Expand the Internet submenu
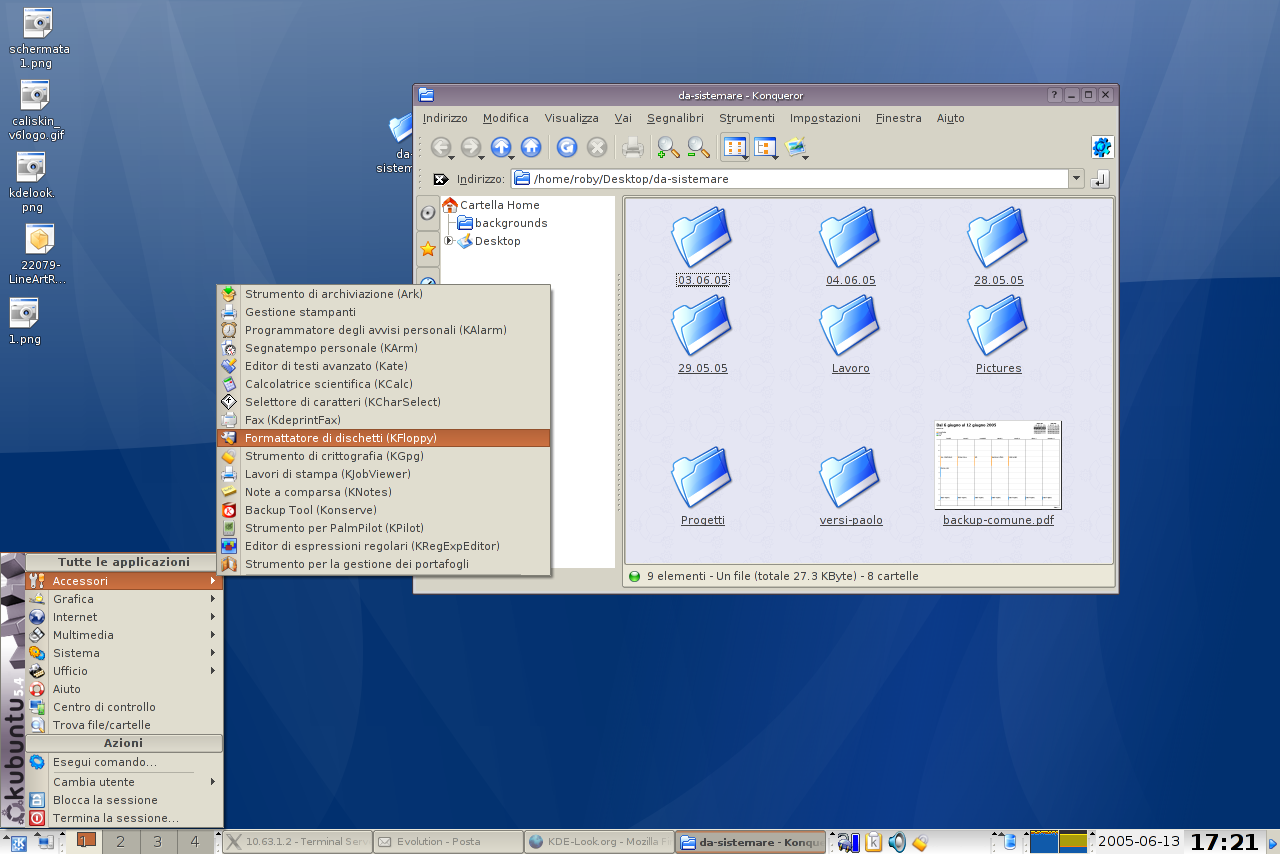The image size is (1280, 854). tap(124, 617)
